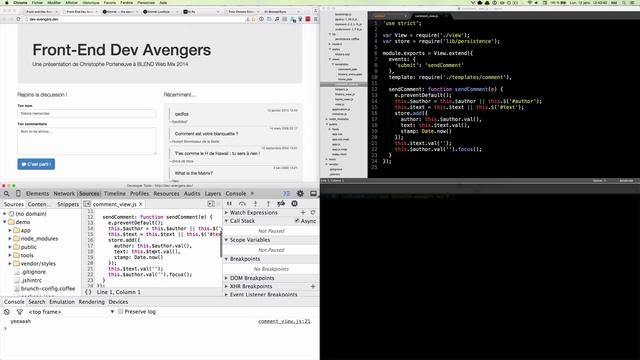The image size is (640, 360).
Task: Add a watch expression with plus
Action: click(x=303, y=213)
